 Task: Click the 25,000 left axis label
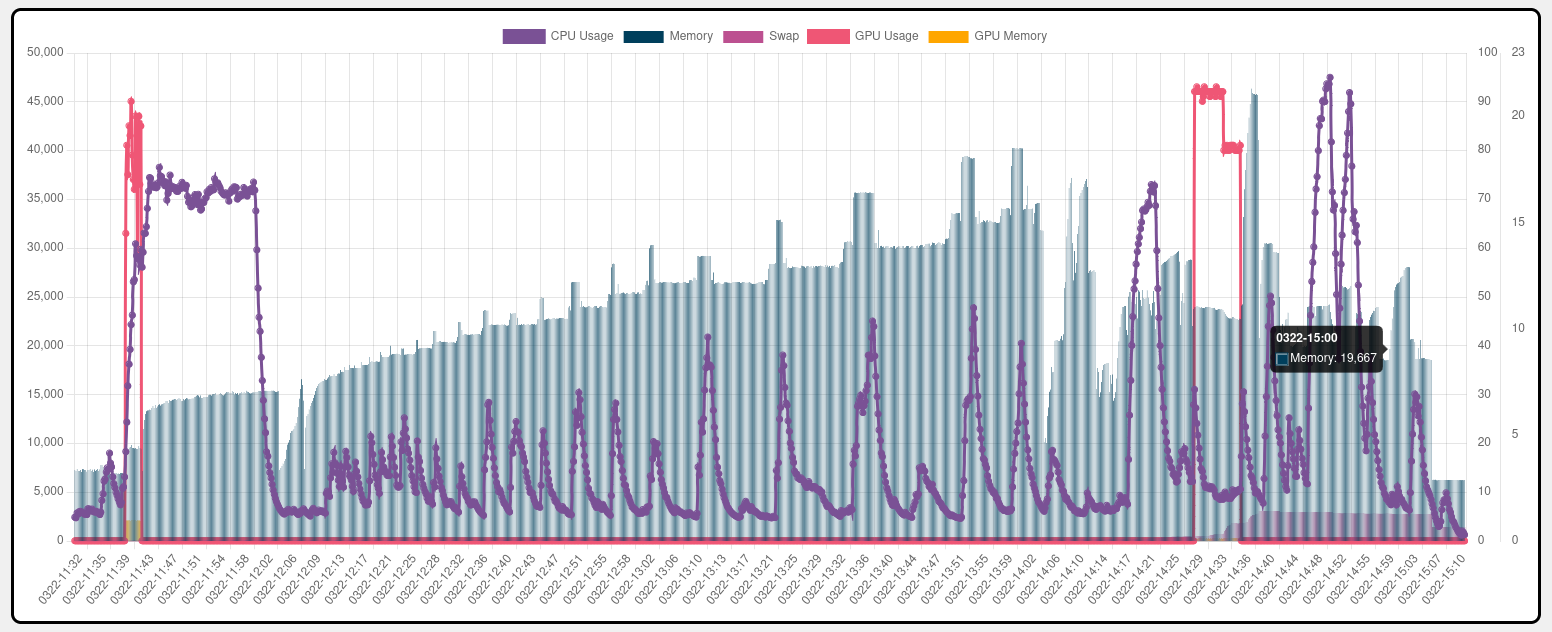tap(45, 297)
